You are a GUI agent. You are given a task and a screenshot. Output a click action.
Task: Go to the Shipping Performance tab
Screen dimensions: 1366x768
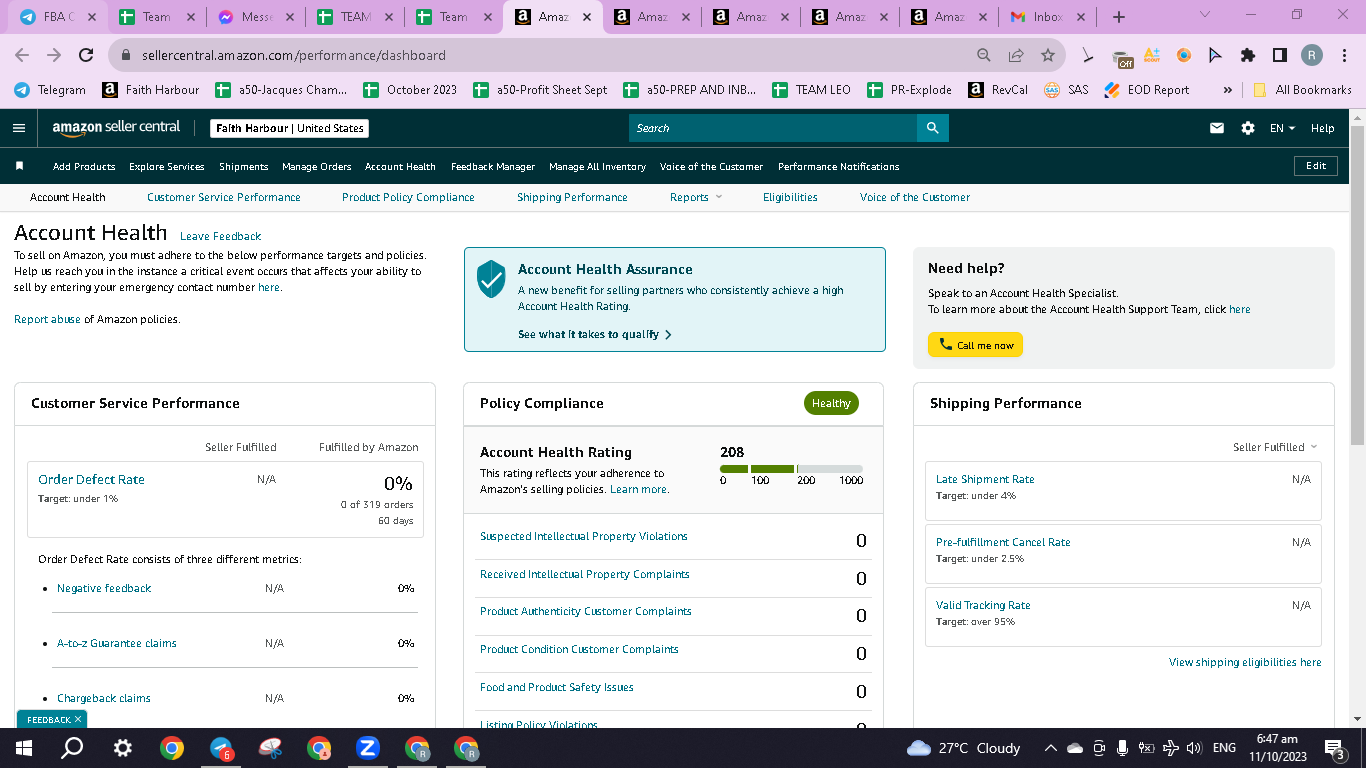coord(572,197)
